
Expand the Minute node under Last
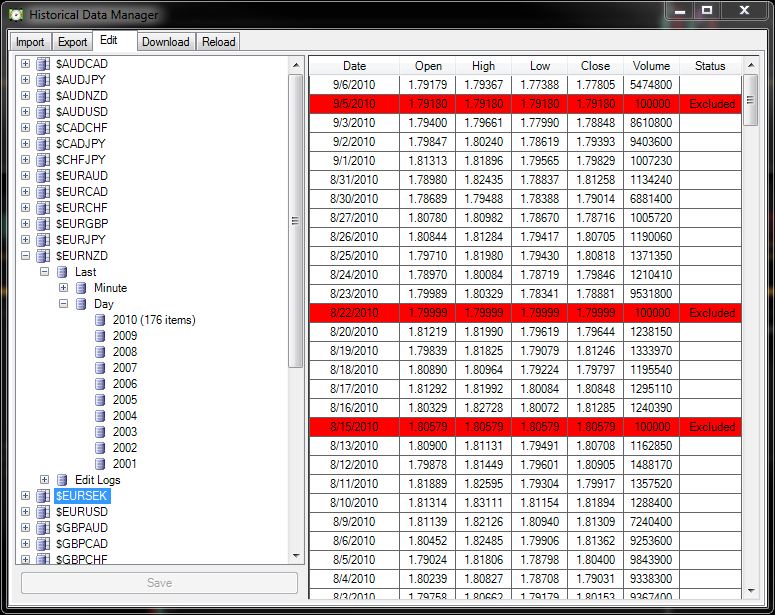[63, 288]
